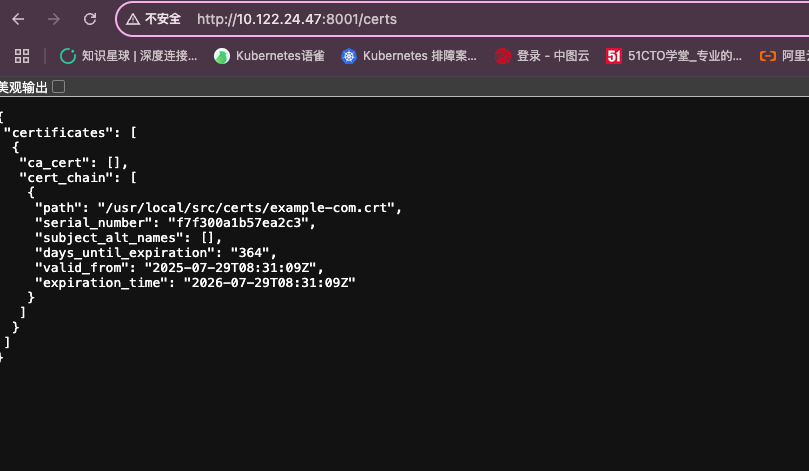Go back to the previous page
The height and width of the screenshot is (471, 809).
pos(18,19)
